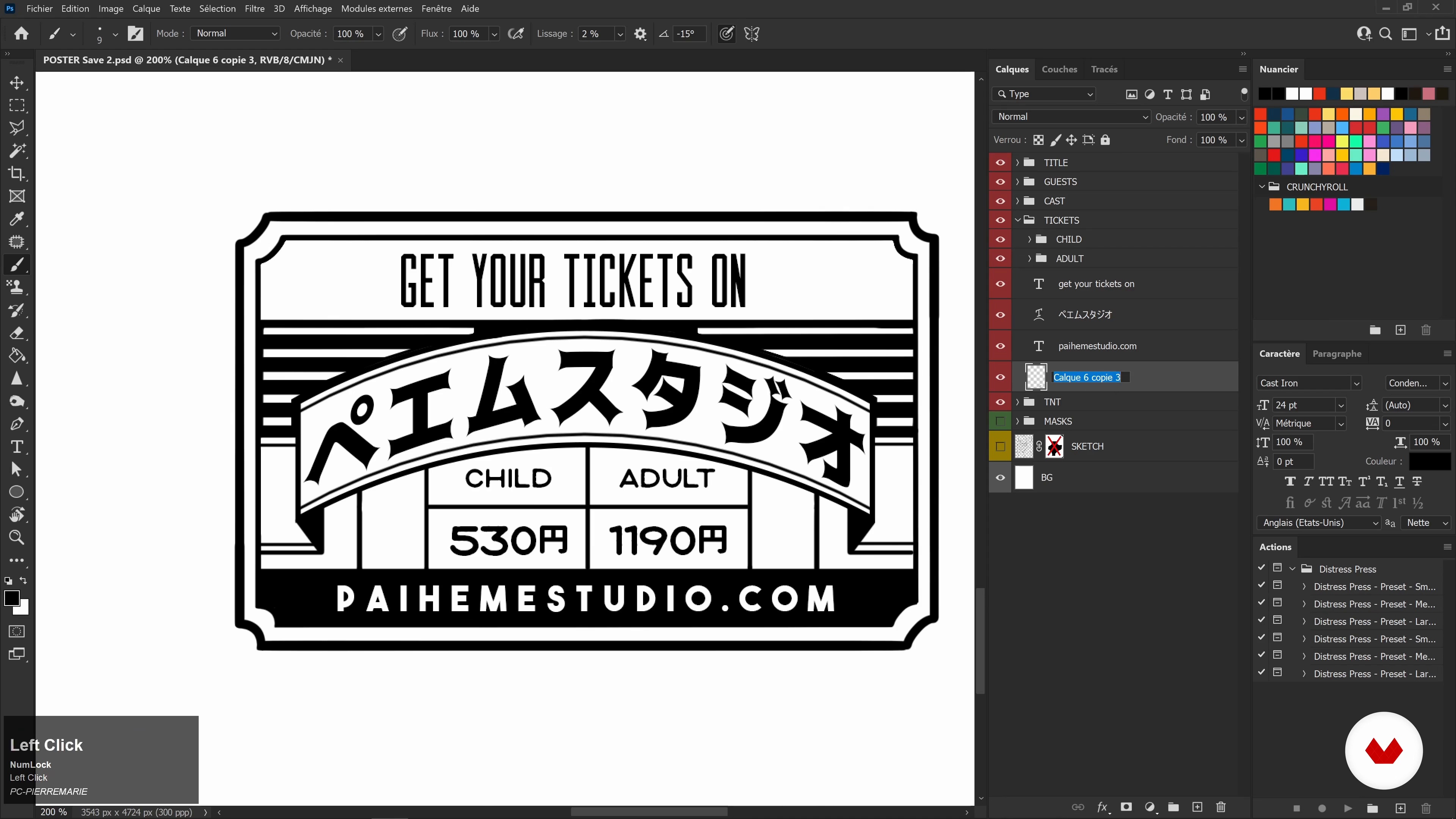
Task: Lock all padlock icon
Action: click(x=1105, y=140)
